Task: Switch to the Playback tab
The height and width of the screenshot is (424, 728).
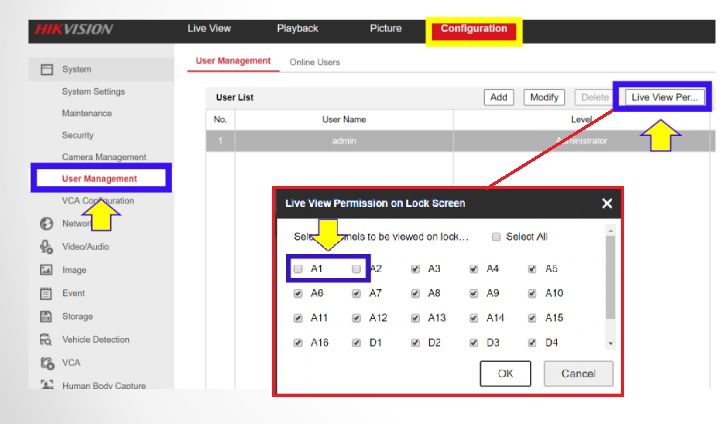Action: 297,28
